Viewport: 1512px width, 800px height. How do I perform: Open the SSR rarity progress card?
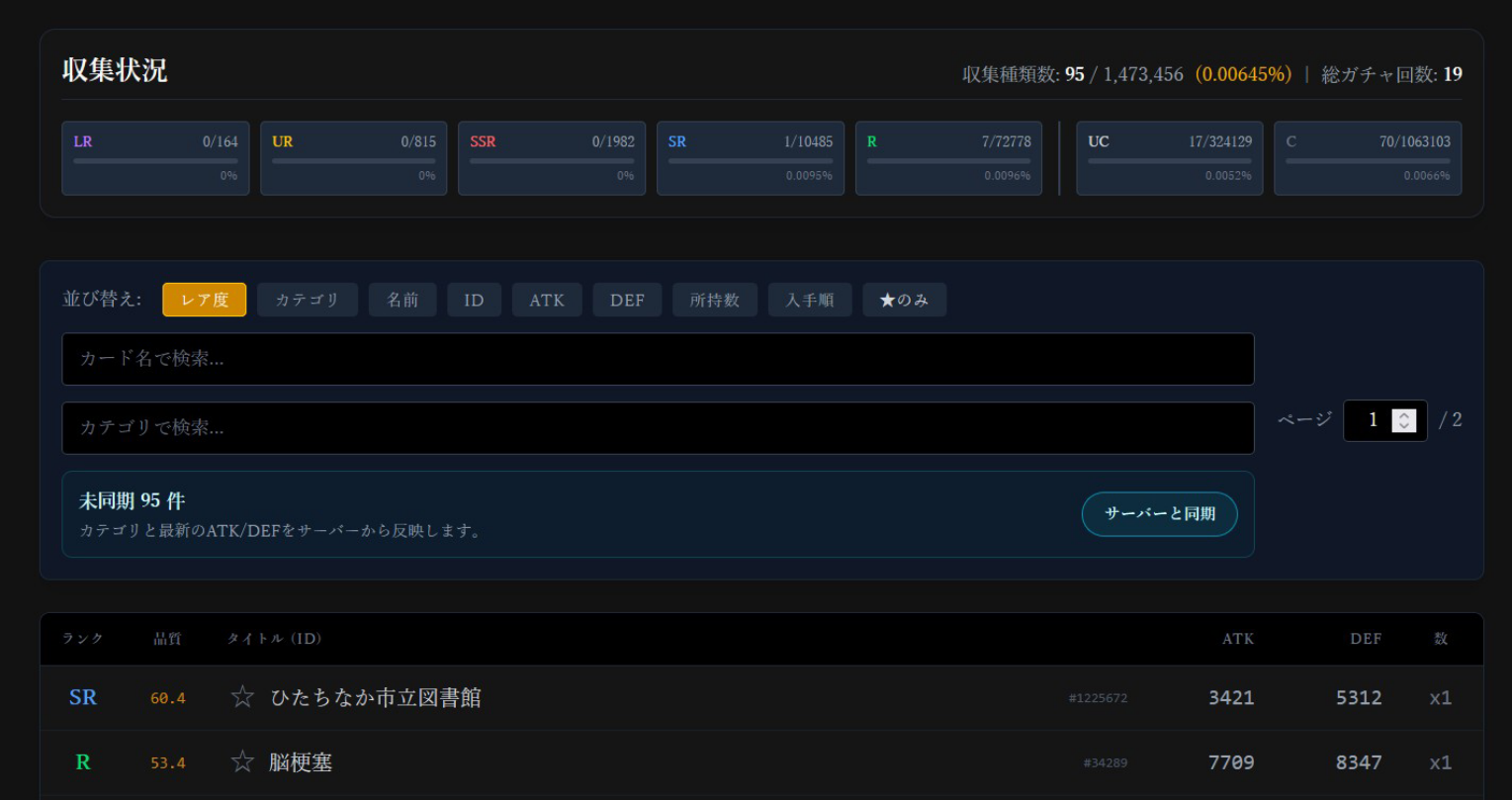tap(552, 158)
